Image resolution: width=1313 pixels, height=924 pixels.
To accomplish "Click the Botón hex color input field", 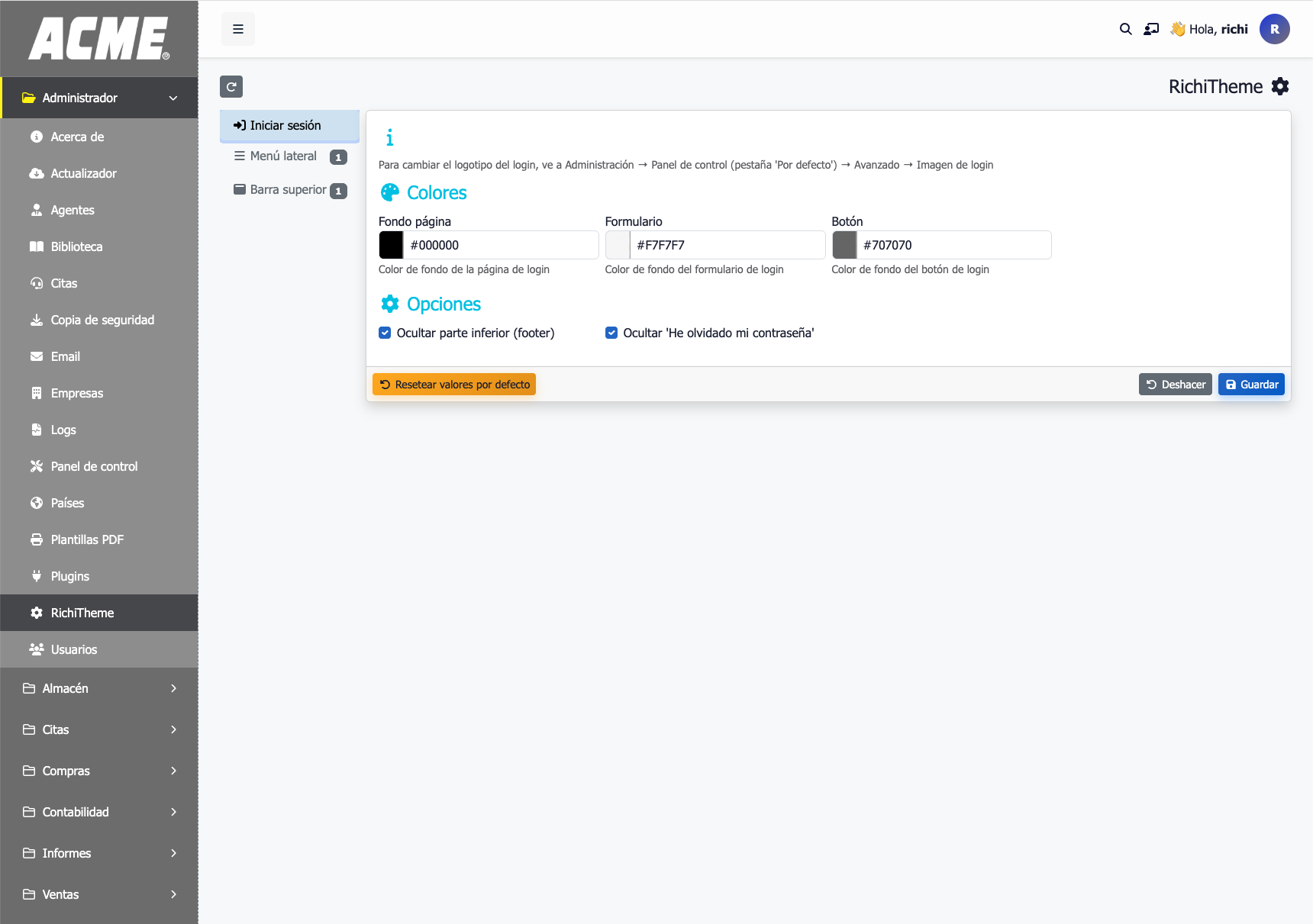I will (x=953, y=245).
